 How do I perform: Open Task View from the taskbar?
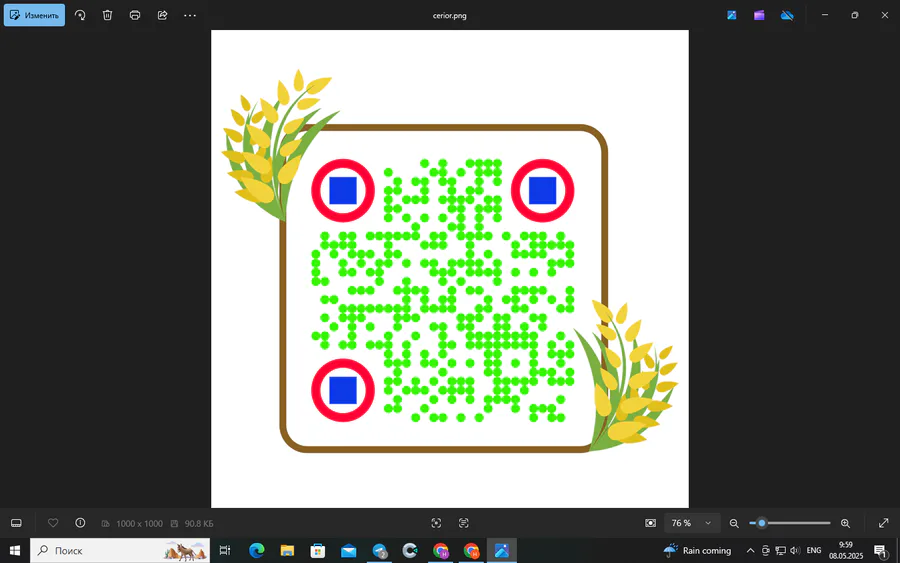(225, 550)
